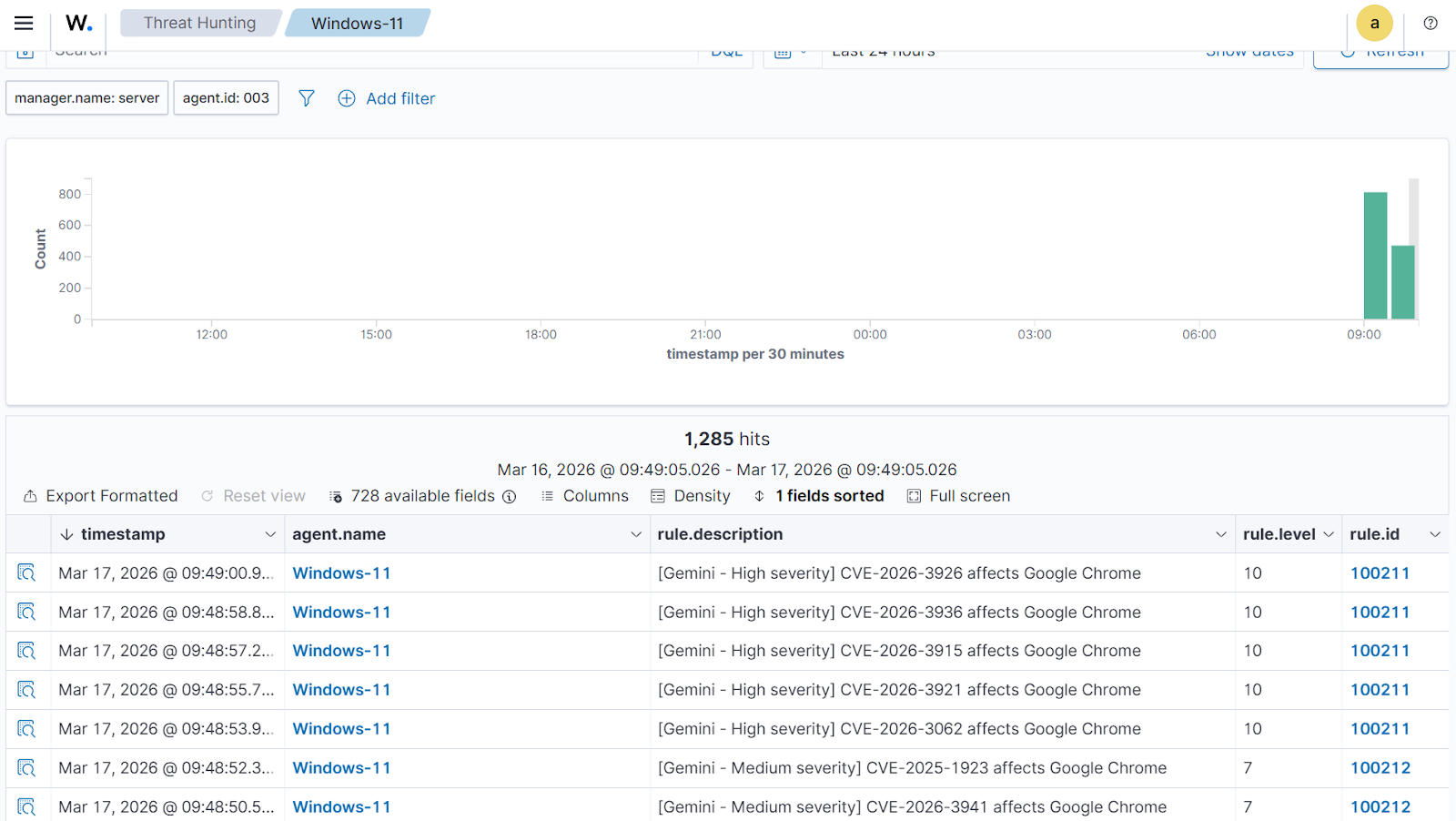Open the date picker calendar icon
Viewport: 1456px width, 821px height.
pyautogui.click(x=784, y=51)
